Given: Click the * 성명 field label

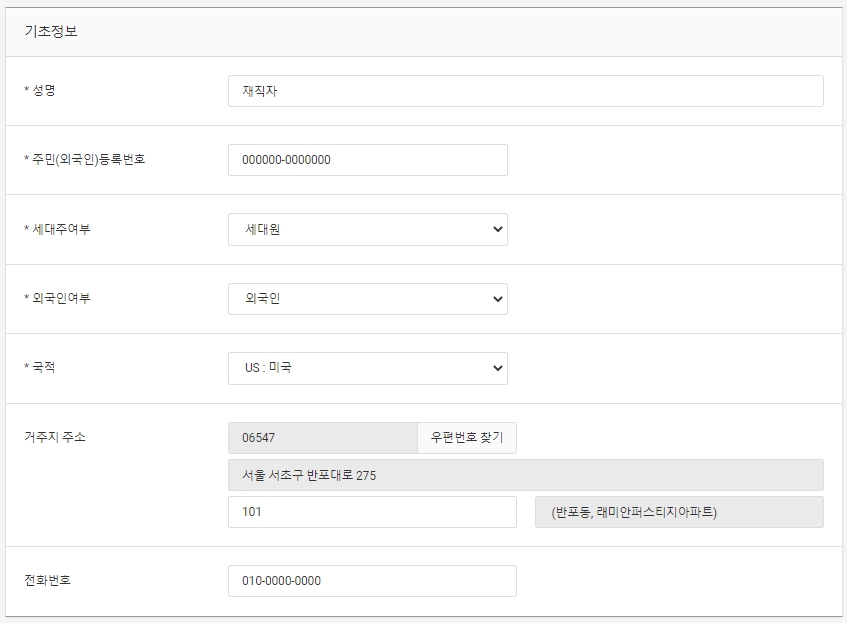Looking at the screenshot, I should click(39, 90).
